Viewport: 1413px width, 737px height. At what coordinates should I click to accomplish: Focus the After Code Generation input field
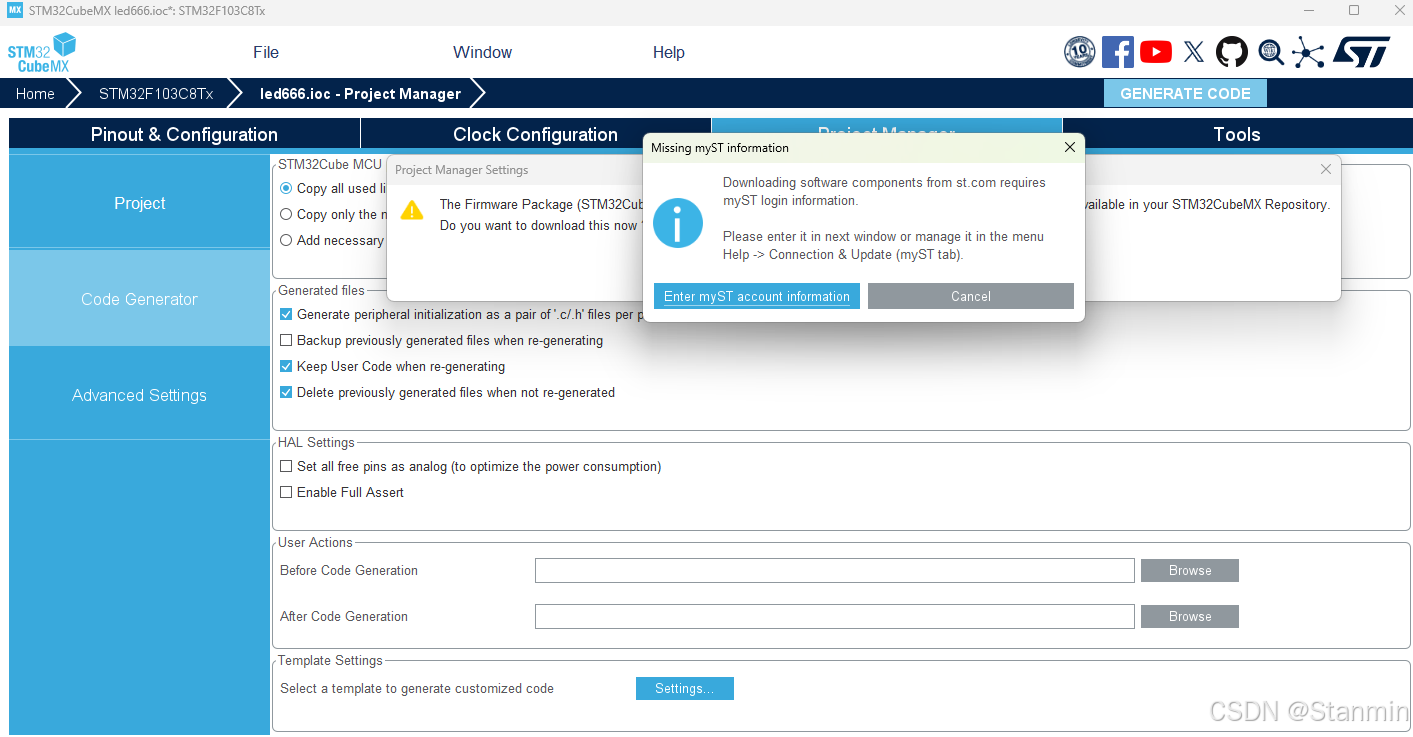coord(835,616)
